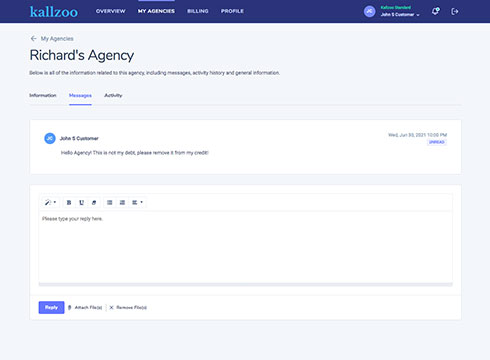Open the paragraph alignment dropdown
Image resolution: width=490 pixels, height=360 pixels.
tap(137, 202)
